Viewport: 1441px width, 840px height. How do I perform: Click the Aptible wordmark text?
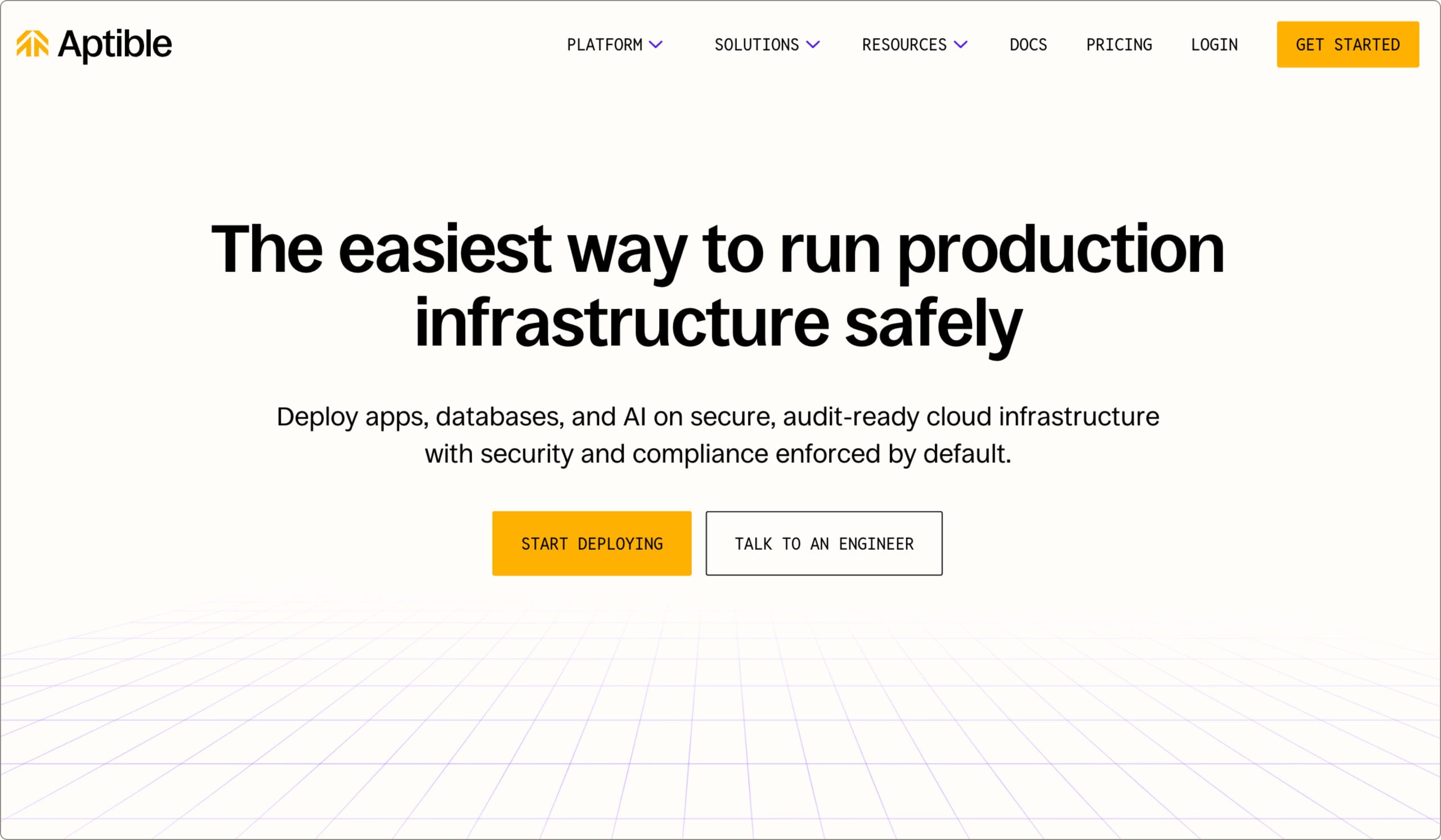[x=114, y=44]
